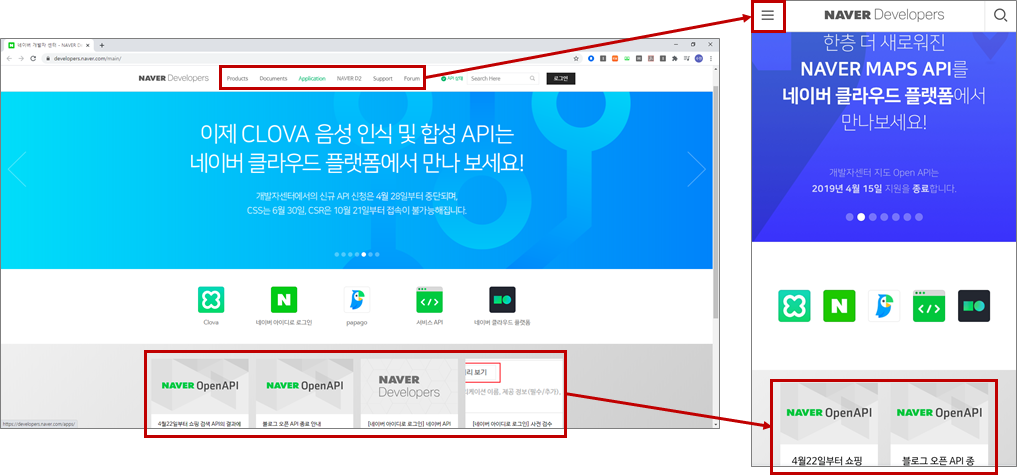The height and width of the screenshot is (475, 1017).
Task: Reload the page with the browser refresh icon
Action: [33, 58]
